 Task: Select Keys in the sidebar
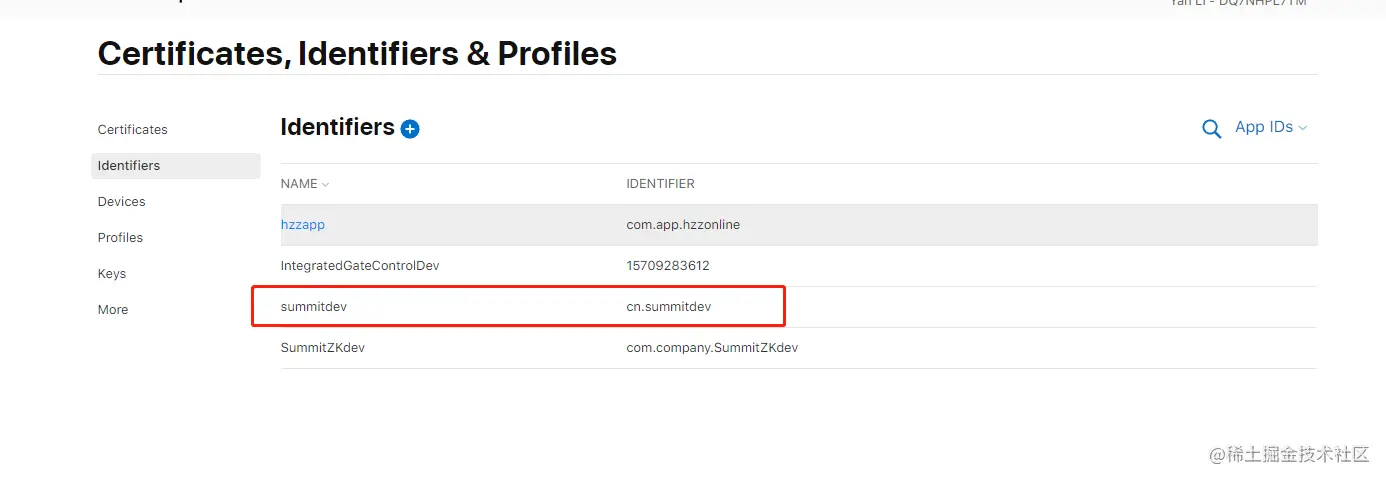pos(112,274)
